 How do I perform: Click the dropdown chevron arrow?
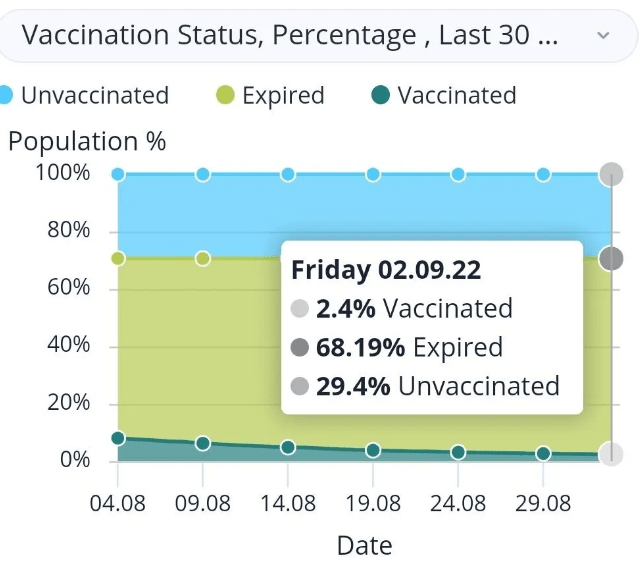pyautogui.click(x=603, y=36)
